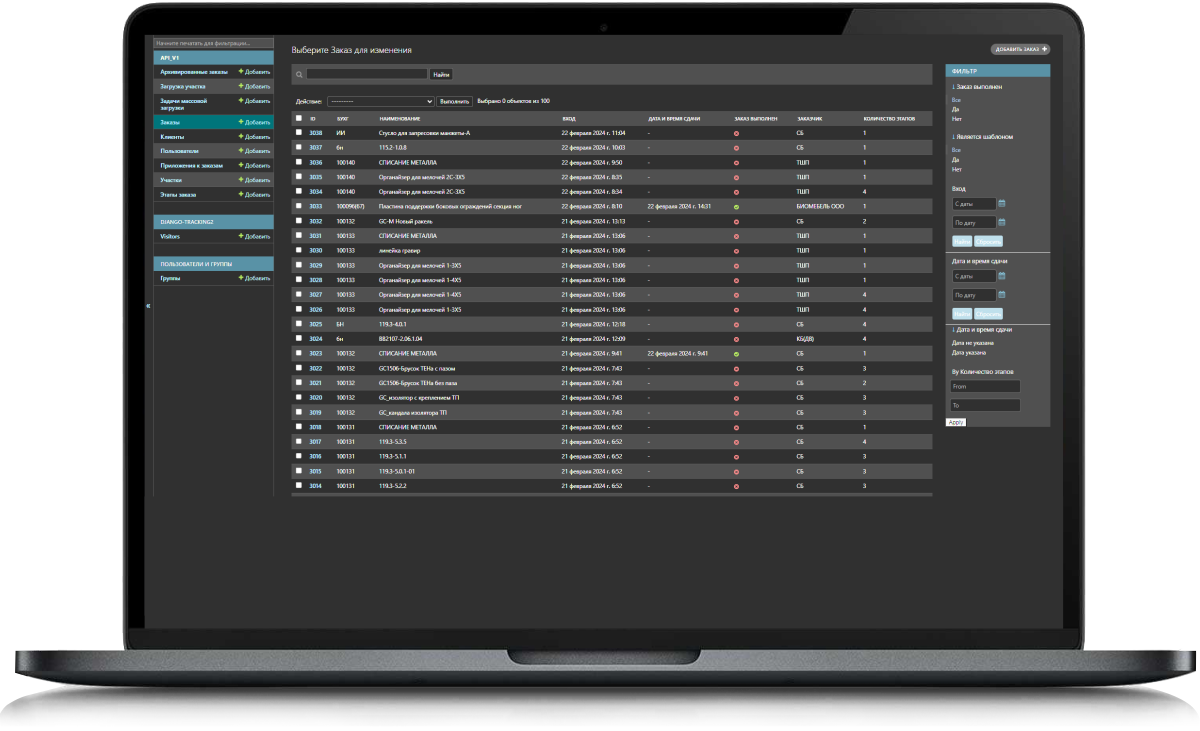Screen dimensions: 1200x731
Task: Click green completed status icon for order 3033
Action: pos(736,206)
